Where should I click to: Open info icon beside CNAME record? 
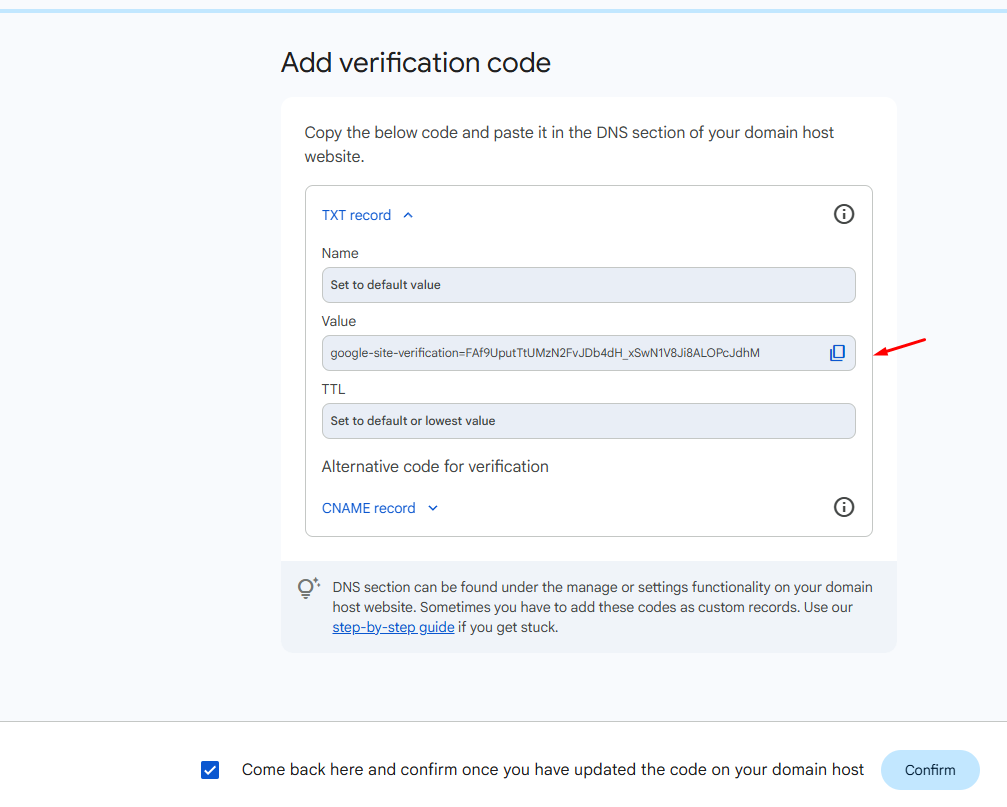click(844, 507)
